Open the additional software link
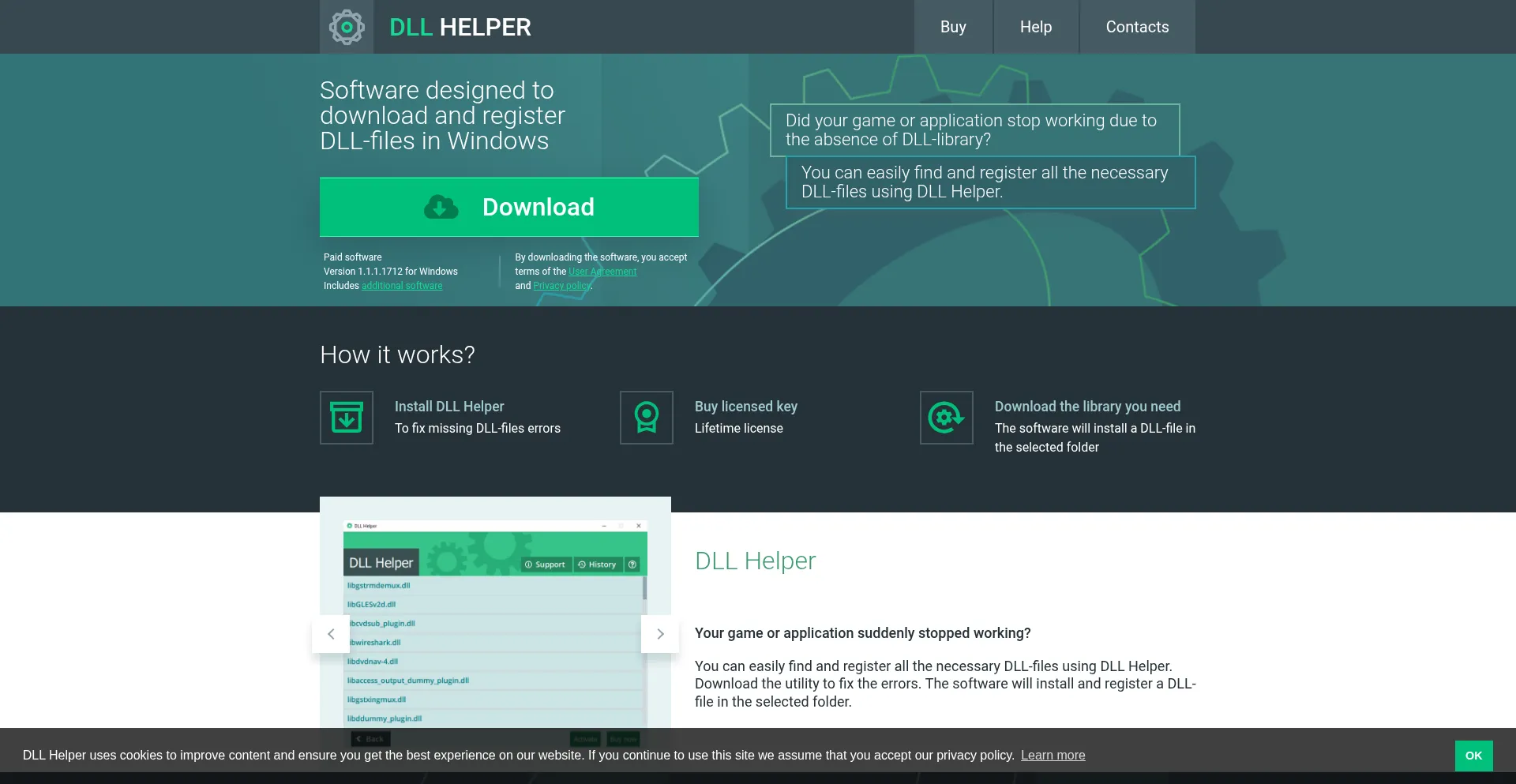Viewport: 1516px width, 784px height. tap(402, 286)
